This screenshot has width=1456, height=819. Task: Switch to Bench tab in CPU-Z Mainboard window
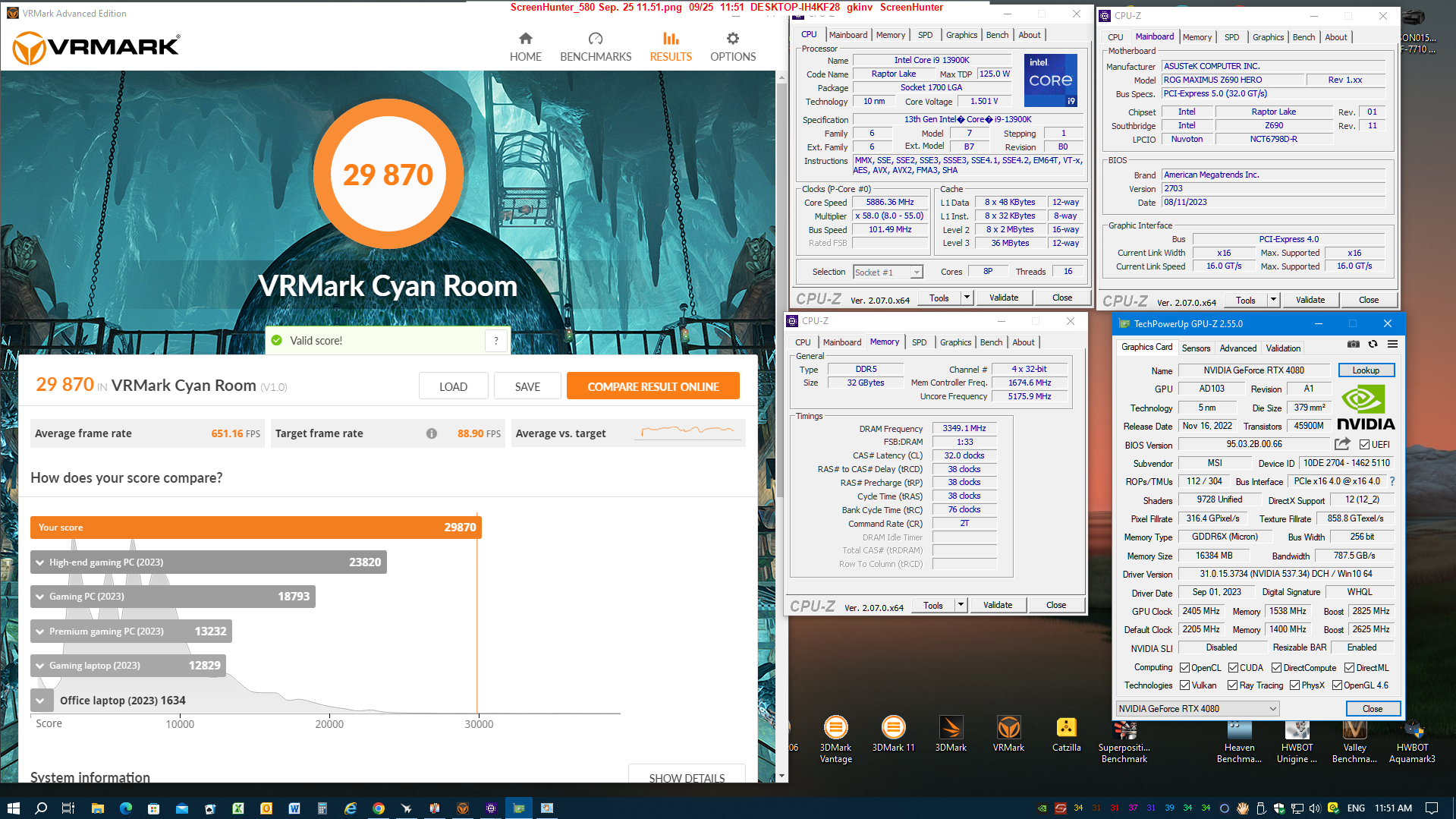[x=1303, y=37]
